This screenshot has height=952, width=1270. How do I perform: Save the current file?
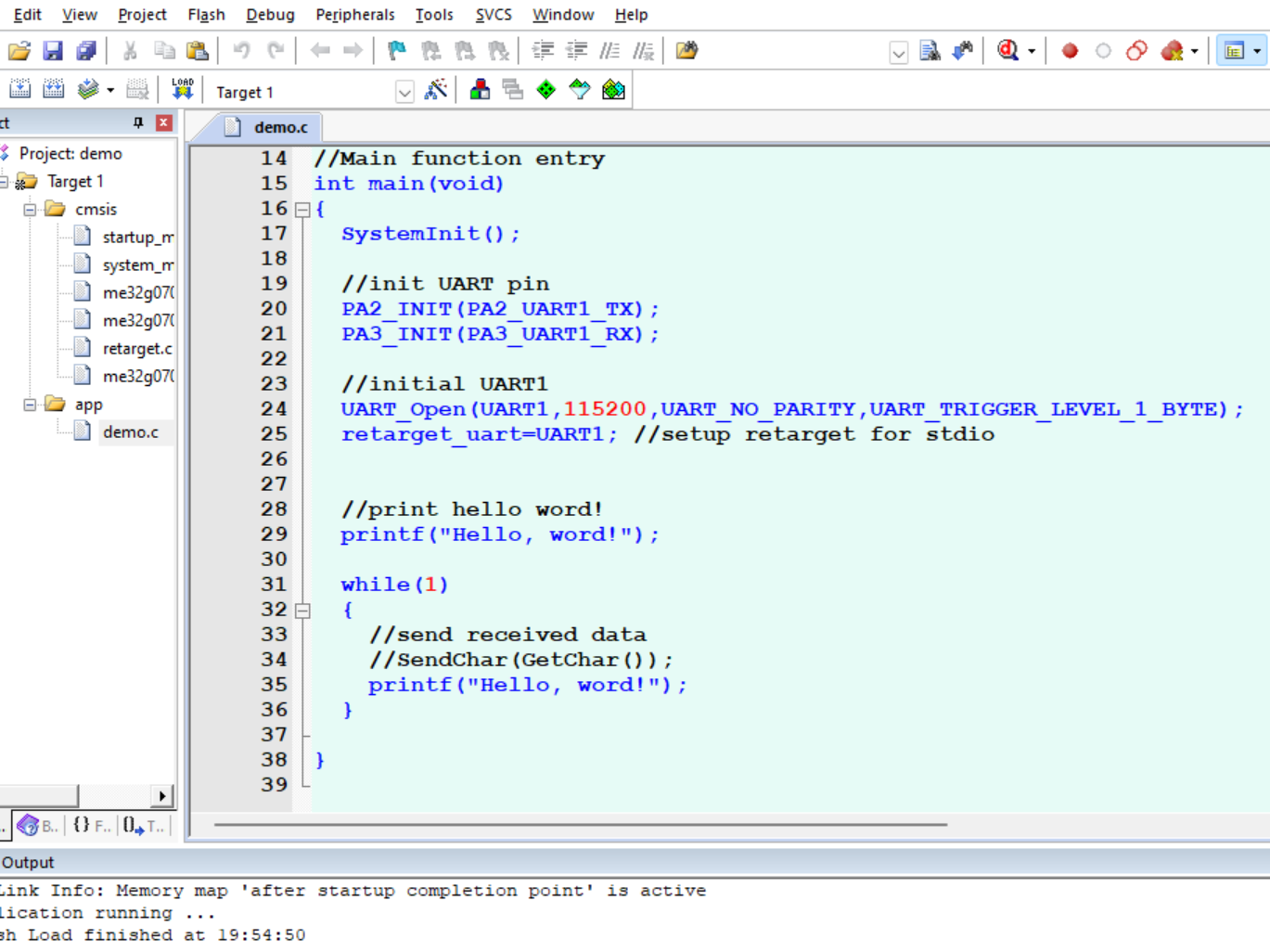53,51
